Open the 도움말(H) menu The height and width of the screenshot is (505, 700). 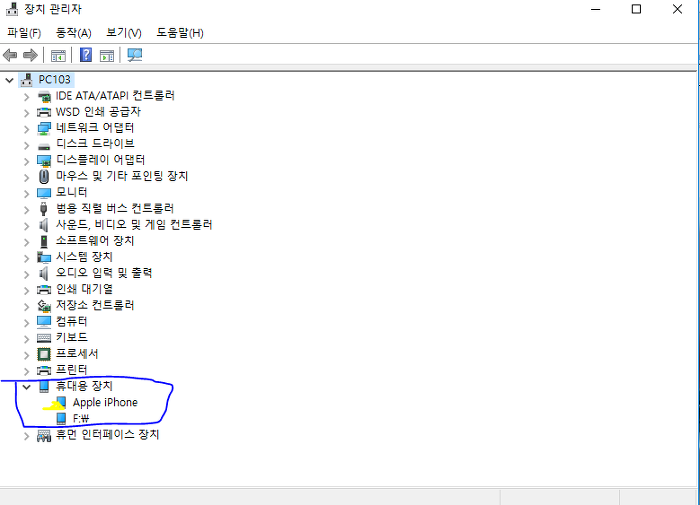click(180, 33)
